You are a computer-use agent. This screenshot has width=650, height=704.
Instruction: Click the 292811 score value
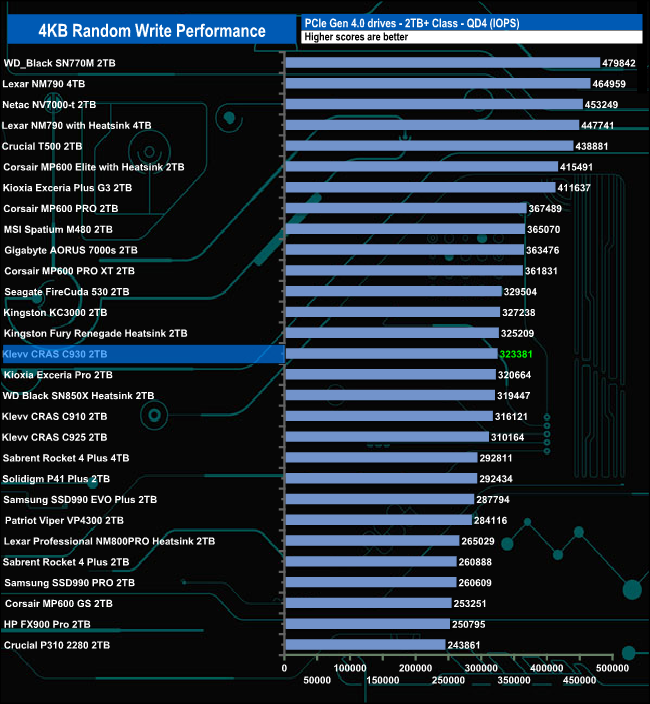click(x=496, y=458)
